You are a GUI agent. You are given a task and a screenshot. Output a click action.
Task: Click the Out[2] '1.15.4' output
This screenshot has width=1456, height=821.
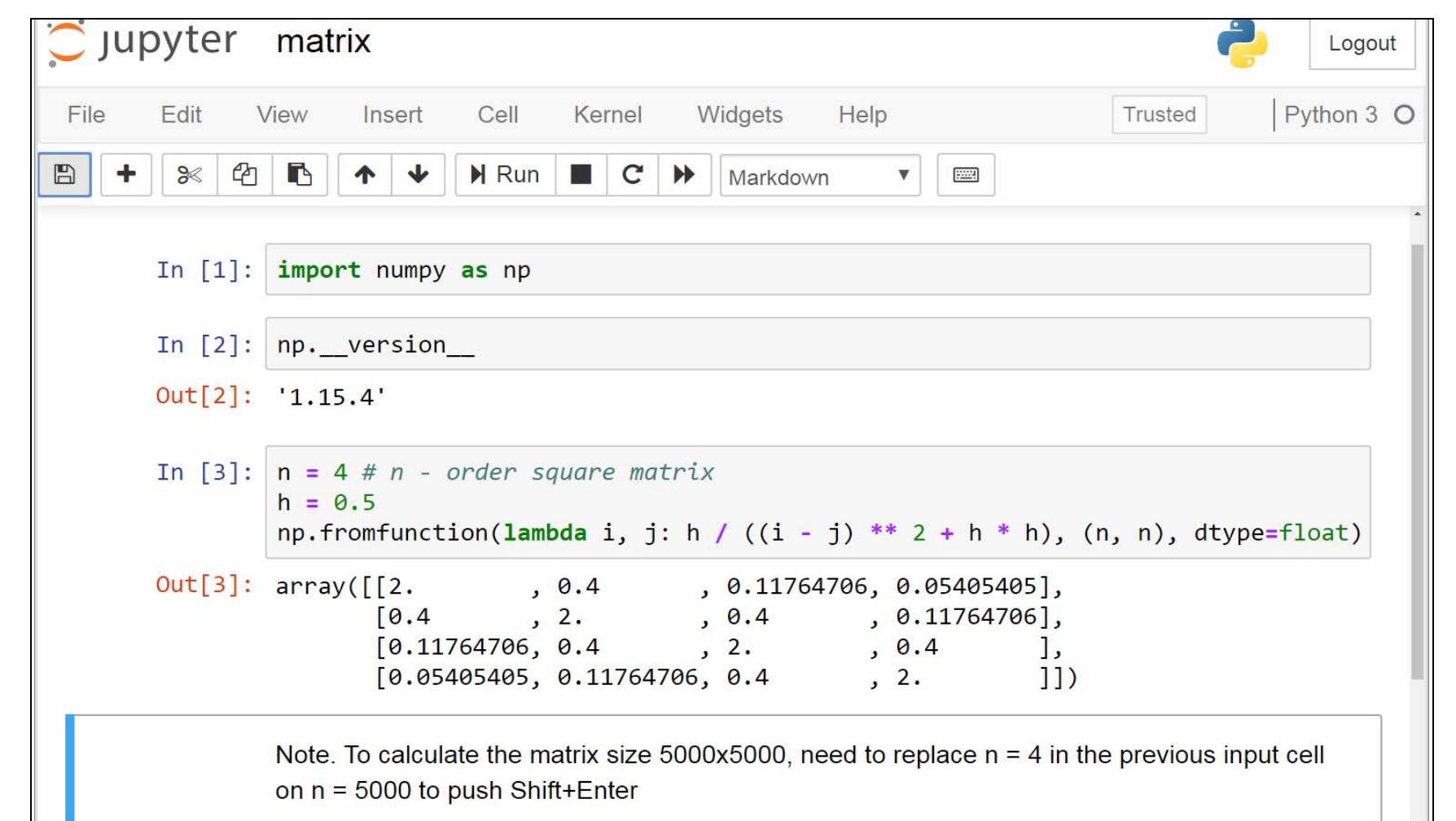pyautogui.click(x=331, y=397)
